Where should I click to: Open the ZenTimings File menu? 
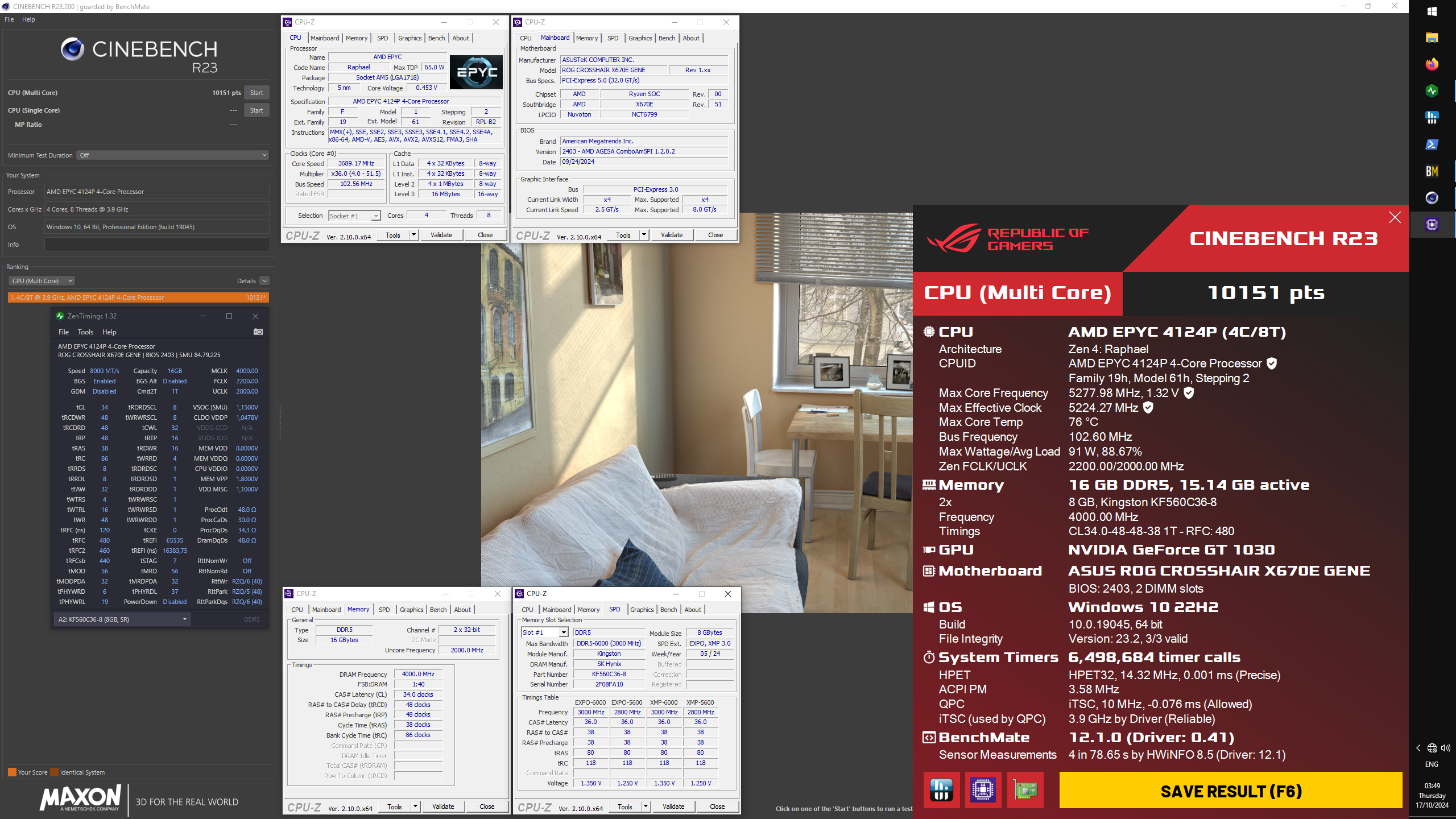tap(64, 332)
